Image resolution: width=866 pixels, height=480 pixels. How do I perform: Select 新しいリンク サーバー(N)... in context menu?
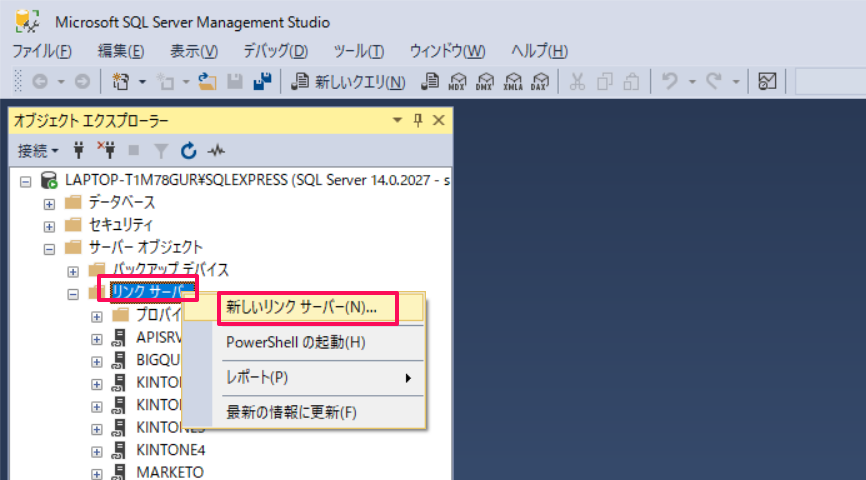(303, 308)
